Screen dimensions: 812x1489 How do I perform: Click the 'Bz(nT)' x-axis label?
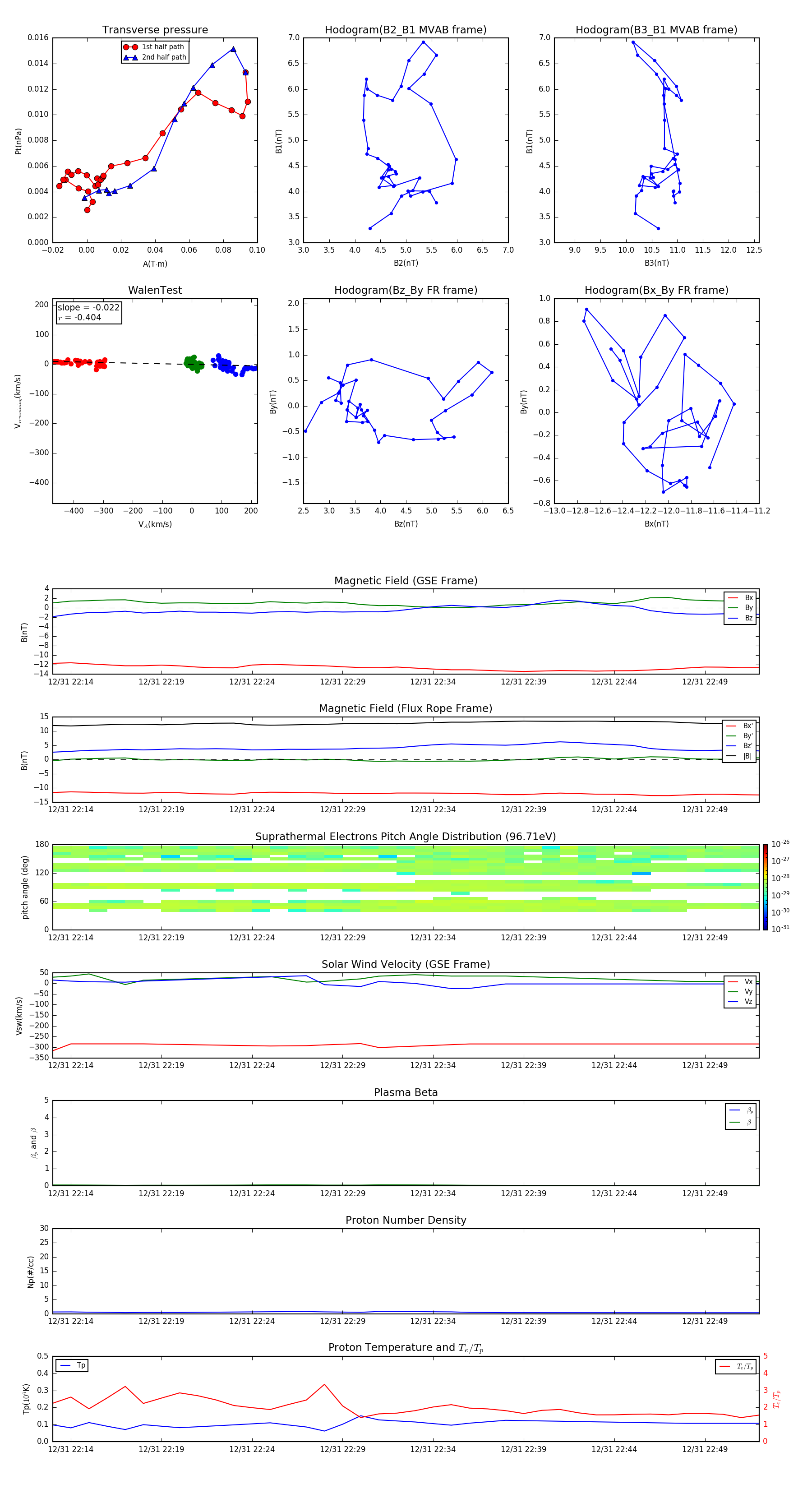(x=406, y=524)
